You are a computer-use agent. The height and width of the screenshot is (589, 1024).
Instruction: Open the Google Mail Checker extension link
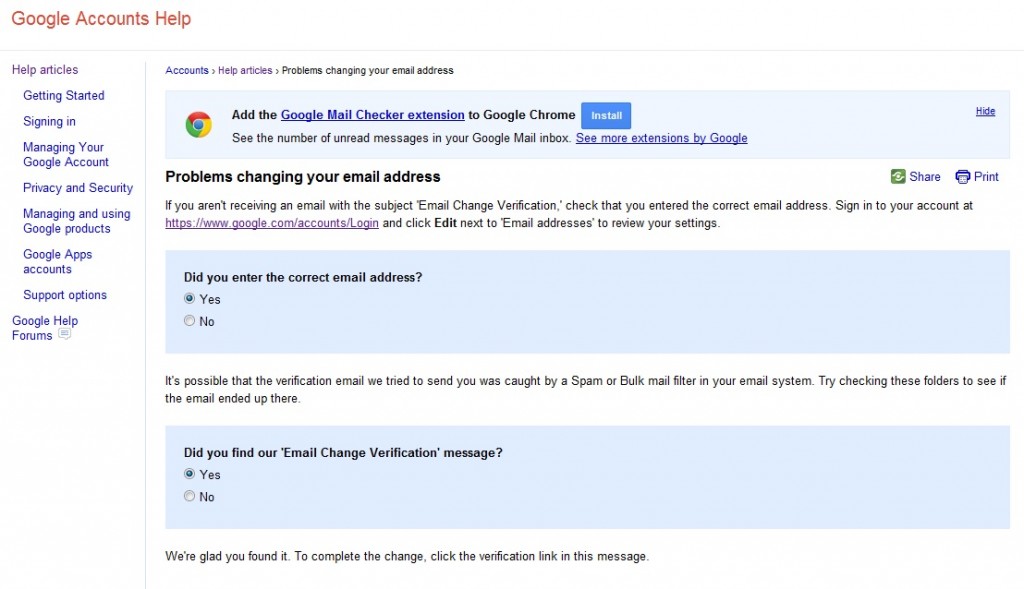[x=372, y=115]
